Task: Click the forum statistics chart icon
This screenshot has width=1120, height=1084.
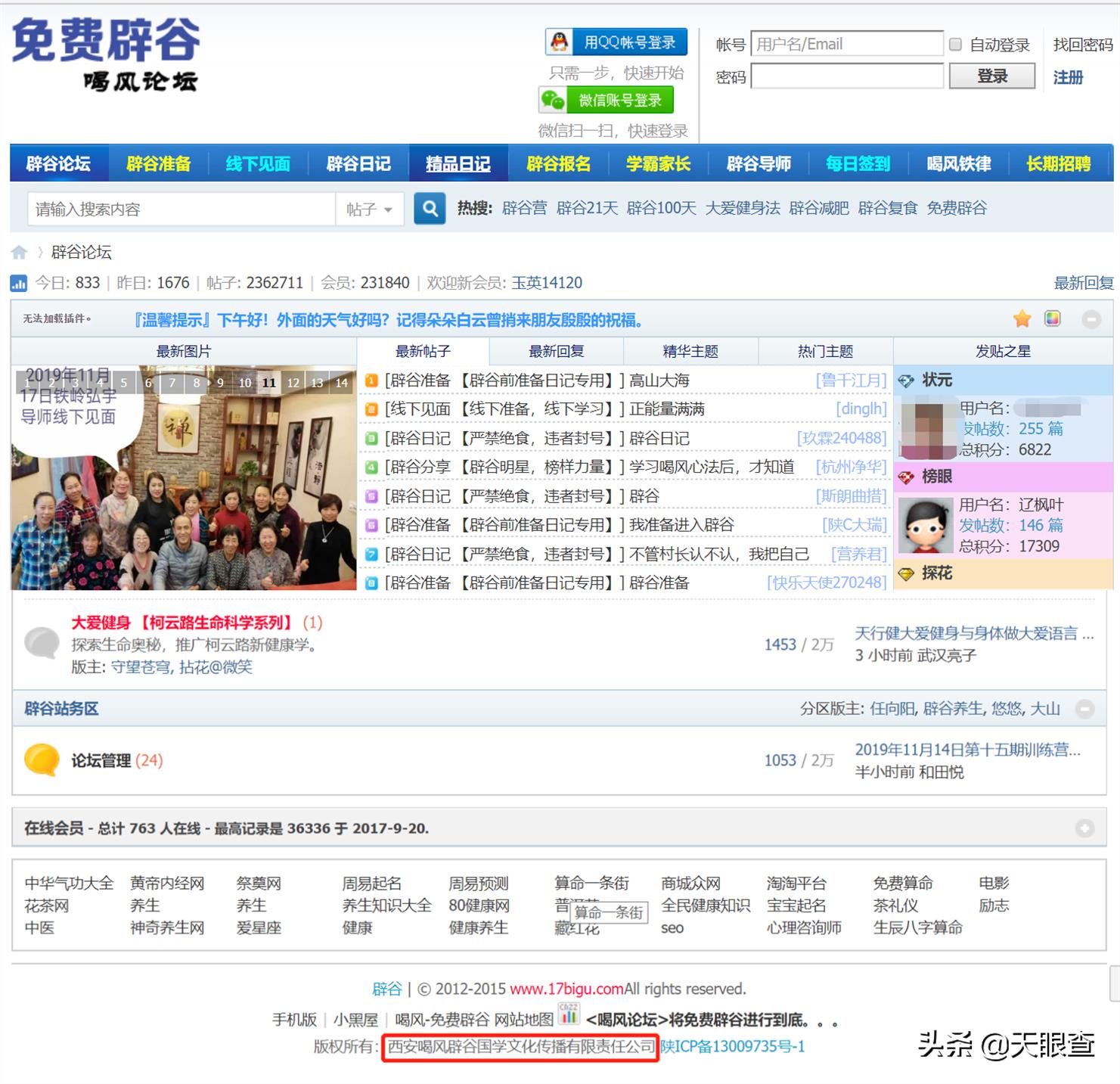Action: coord(18,284)
